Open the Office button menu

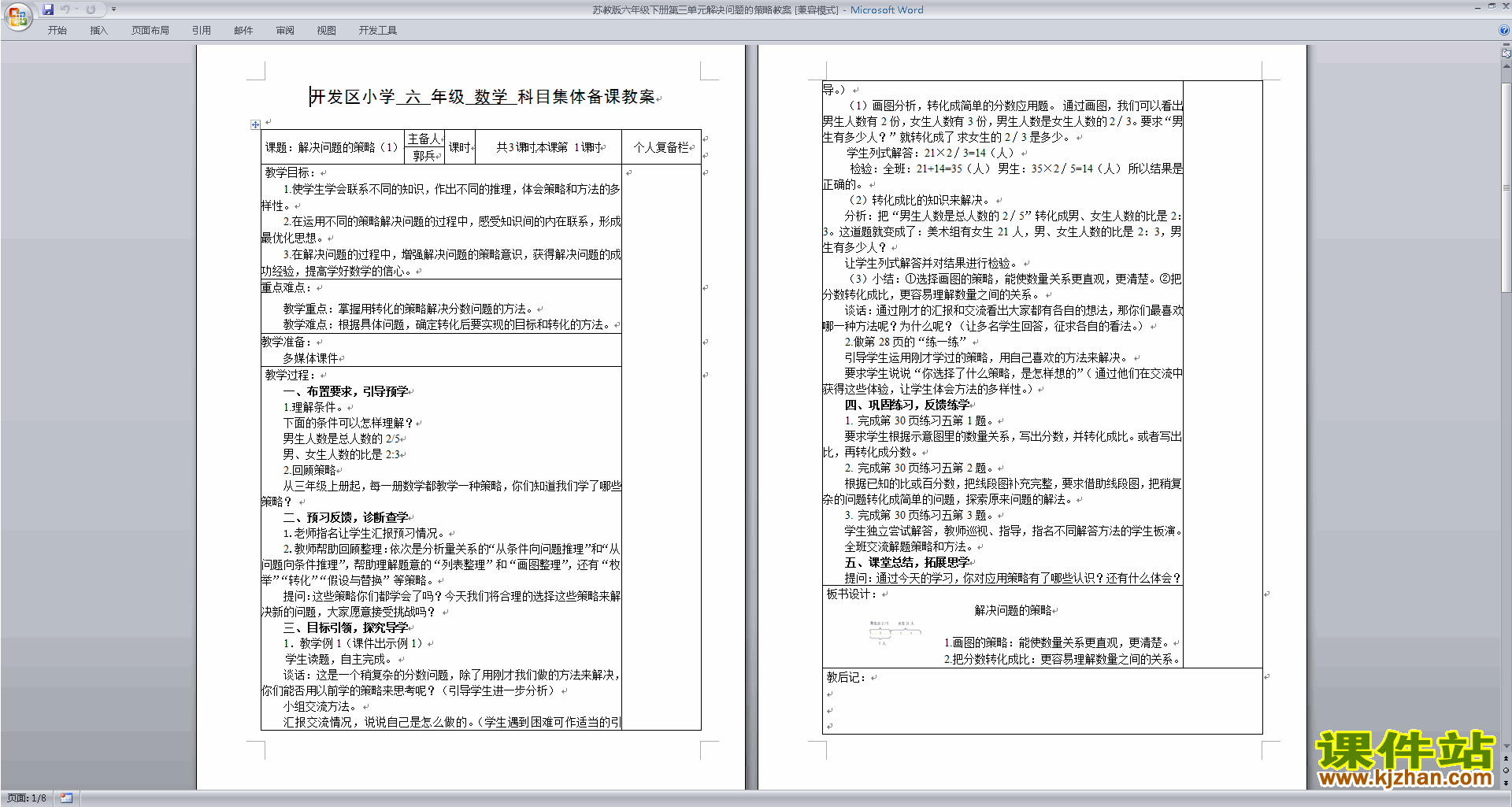17,16
